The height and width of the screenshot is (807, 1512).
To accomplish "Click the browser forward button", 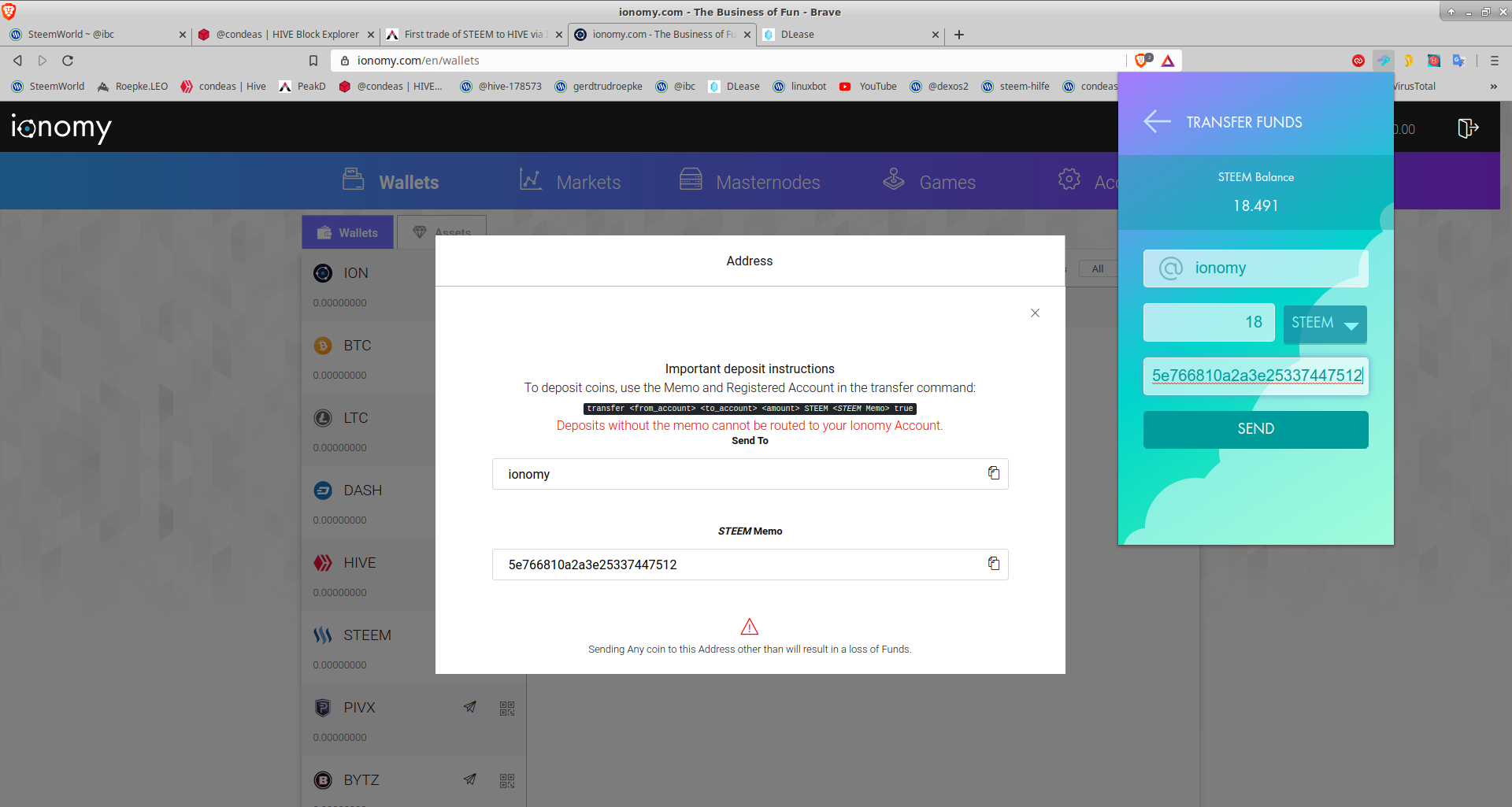I will point(43,61).
